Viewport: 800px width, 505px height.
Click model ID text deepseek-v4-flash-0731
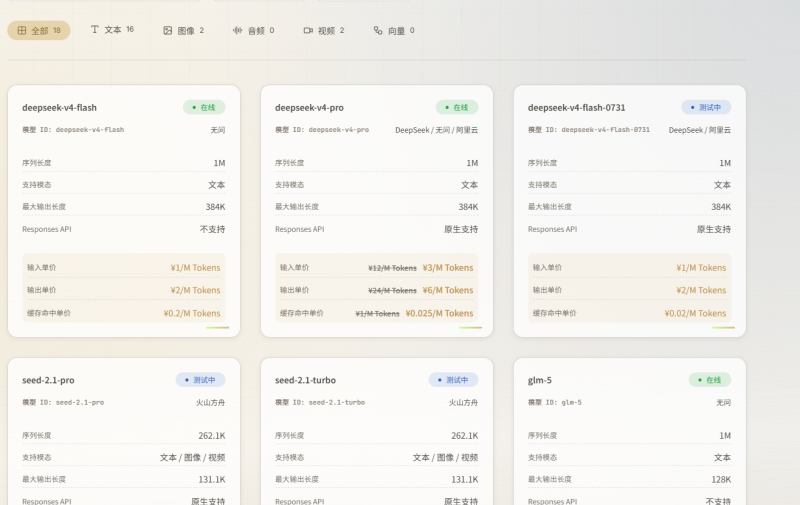click(x=606, y=130)
